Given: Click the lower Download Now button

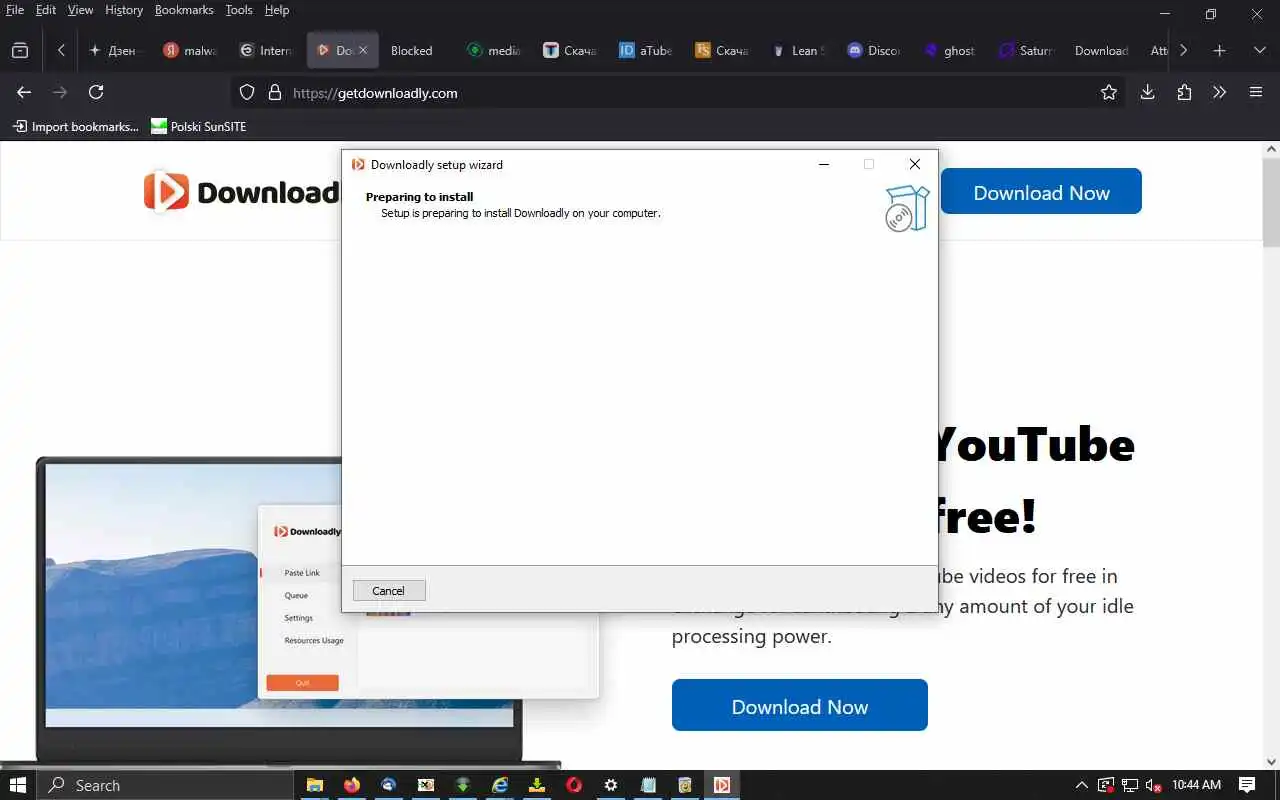Looking at the screenshot, I should (x=800, y=706).
